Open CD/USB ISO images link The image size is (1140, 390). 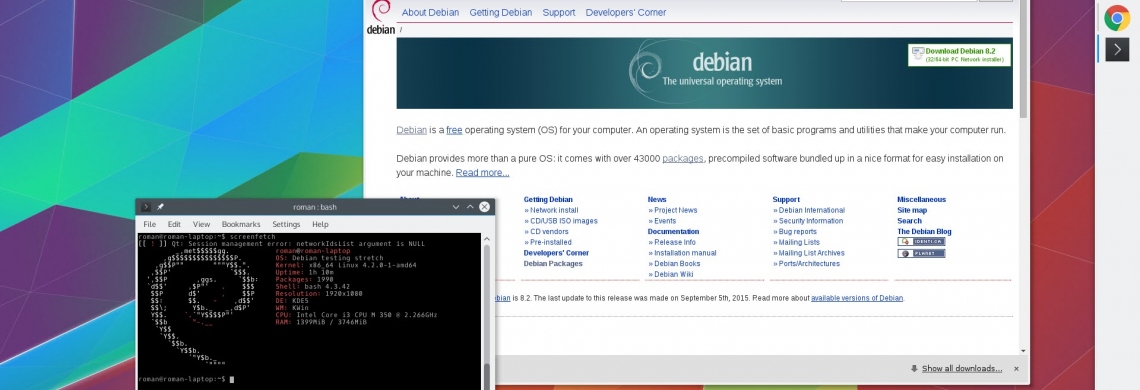tap(563, 221)
